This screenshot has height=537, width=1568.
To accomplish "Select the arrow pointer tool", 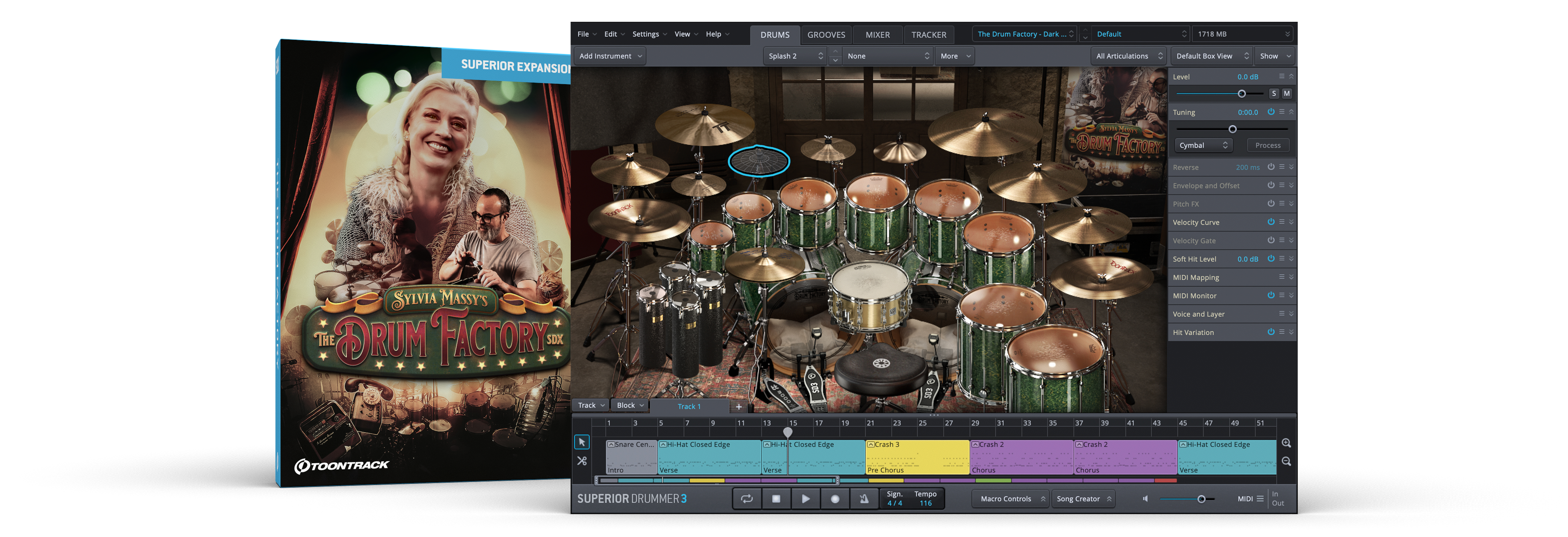I will click(581, 442).
